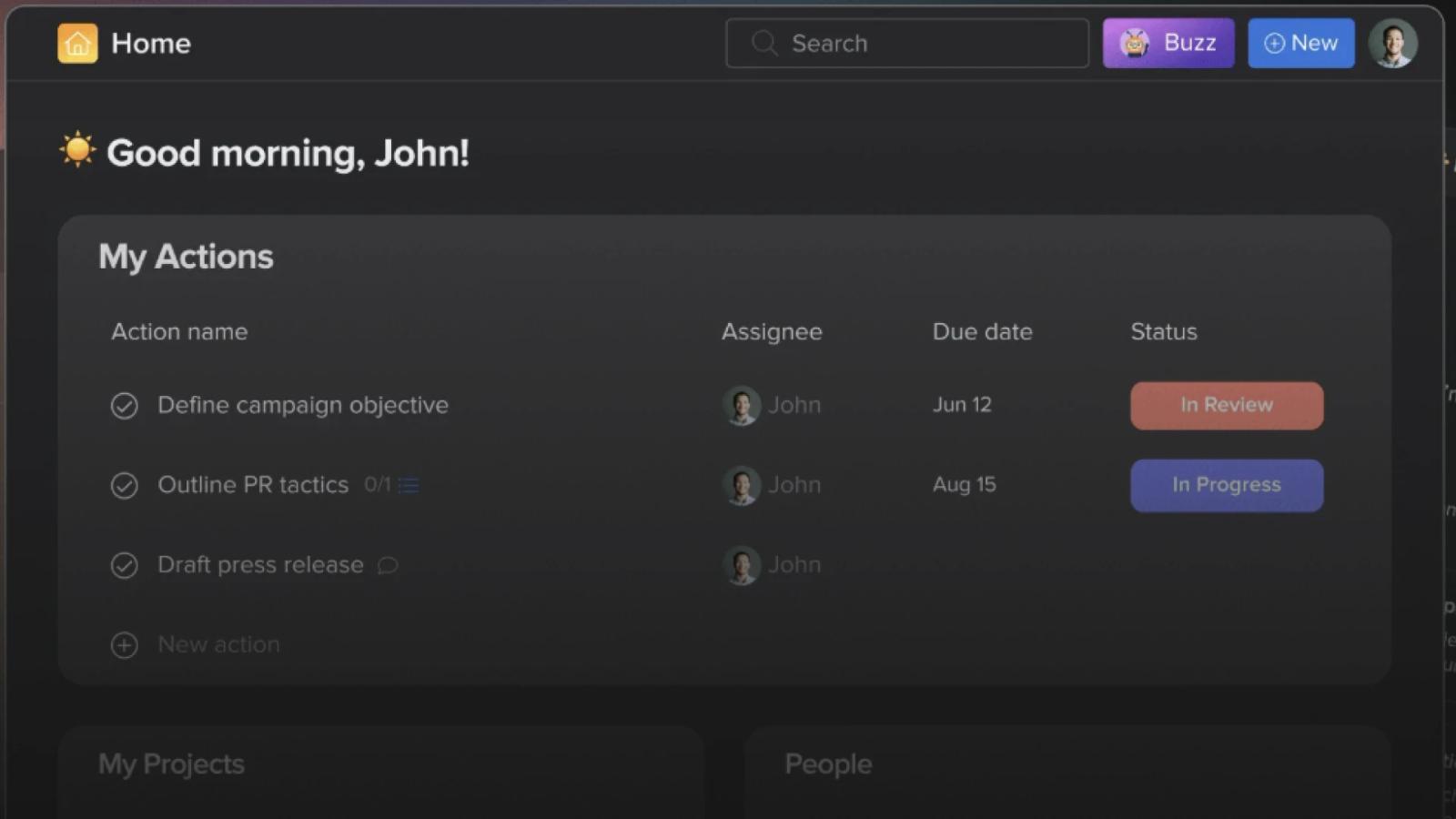Open Define campaign objective action
1456x819 pixels.
(303, 405)
